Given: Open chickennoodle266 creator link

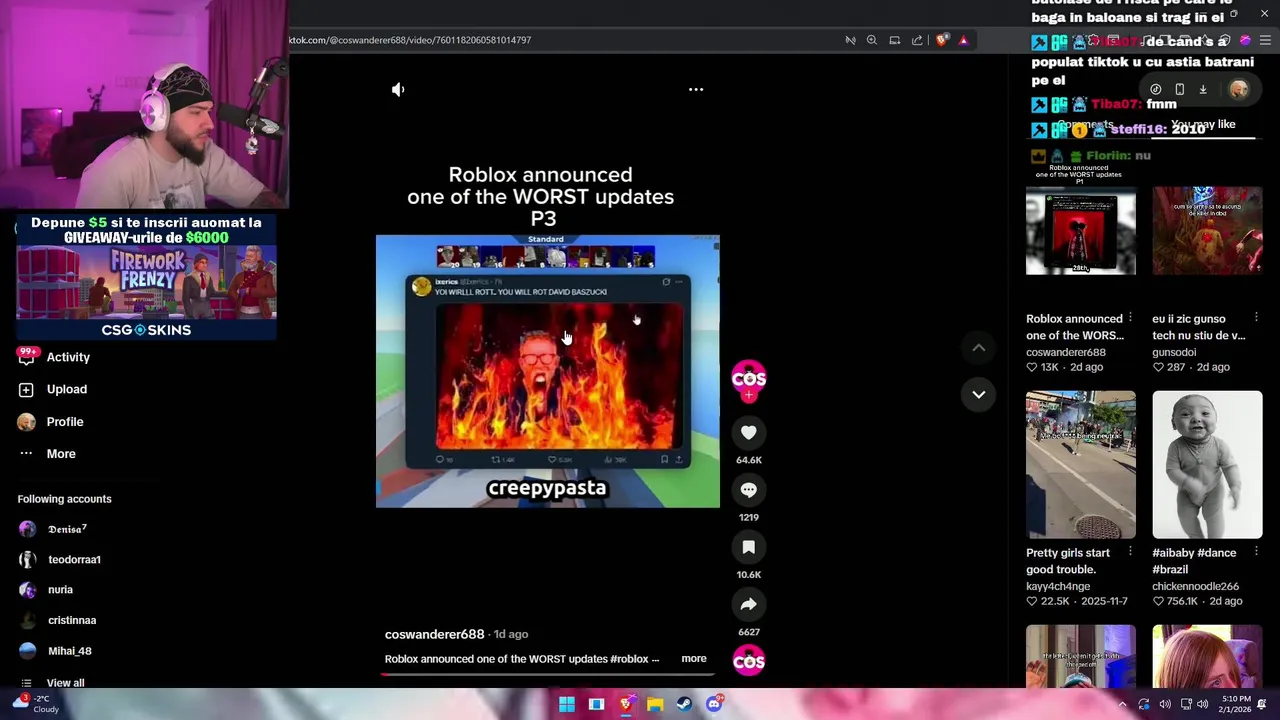Looking at the screenshot, I should click(x=1195, y=586).
